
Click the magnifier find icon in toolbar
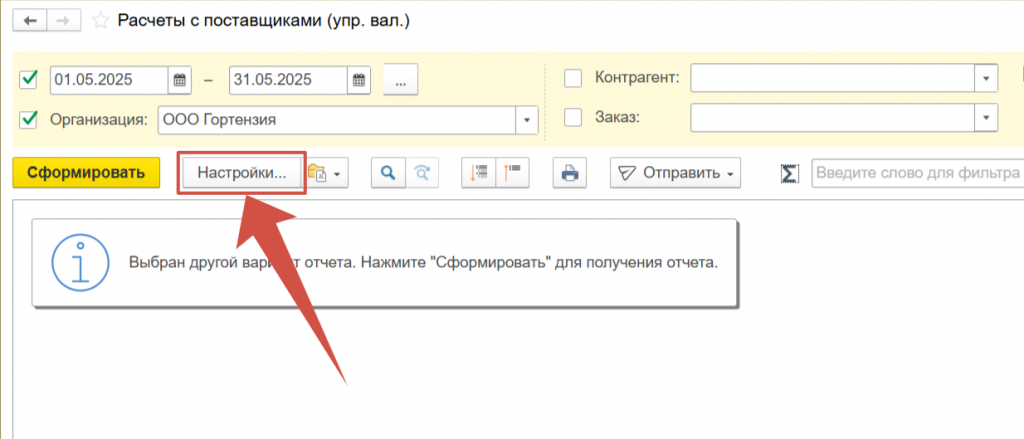386,173
